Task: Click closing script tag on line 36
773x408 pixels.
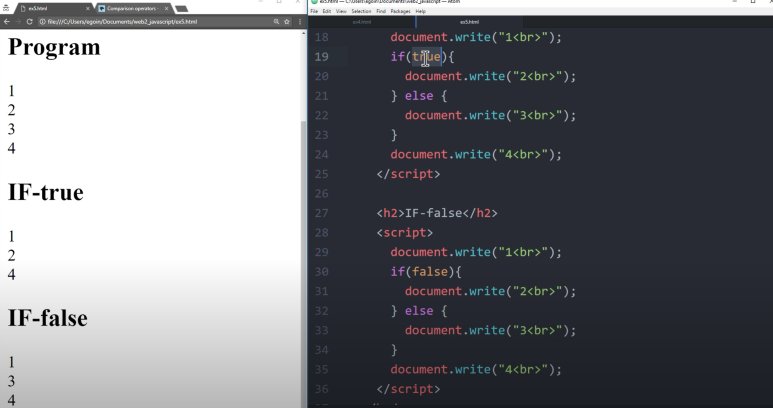Action: (x=408, y=389)
